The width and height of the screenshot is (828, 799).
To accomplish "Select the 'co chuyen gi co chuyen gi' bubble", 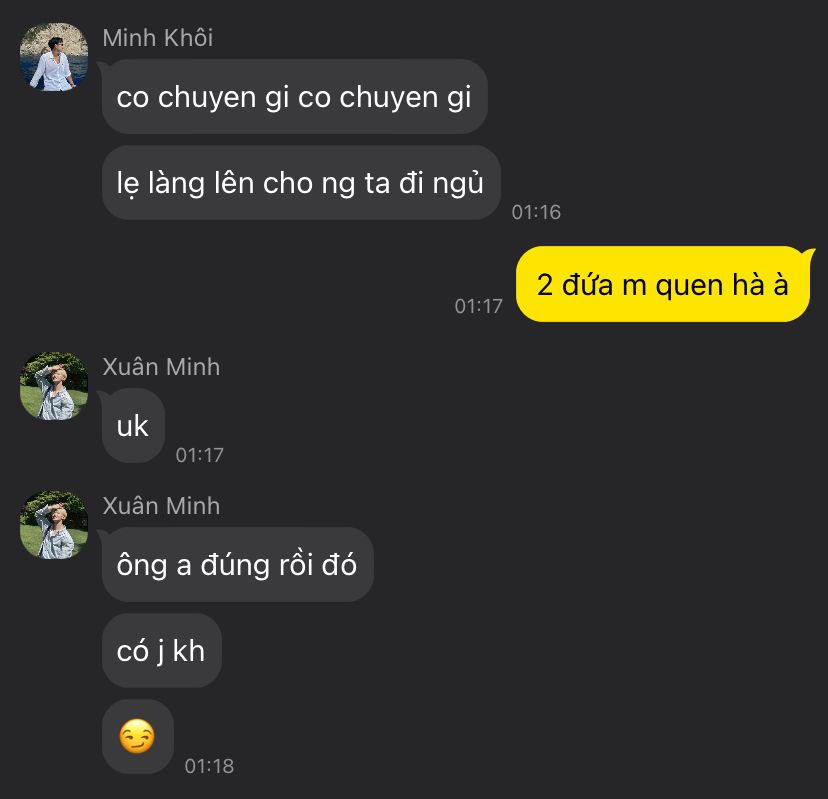I will point(294,96).
